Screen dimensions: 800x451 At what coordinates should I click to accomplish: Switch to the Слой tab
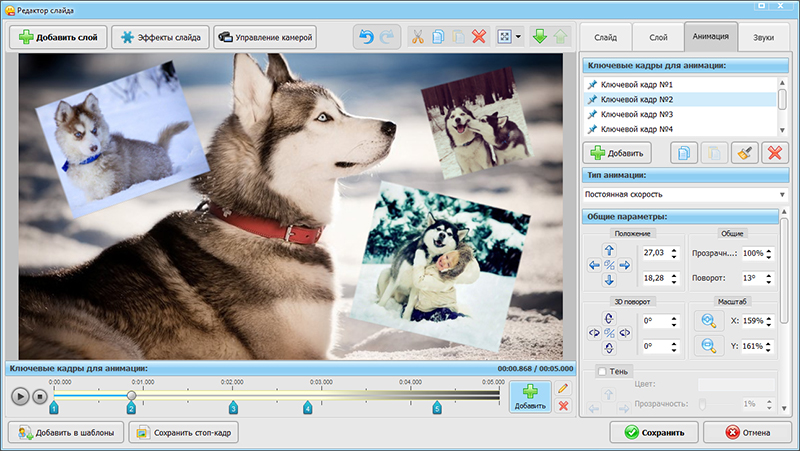coord(658,38)
